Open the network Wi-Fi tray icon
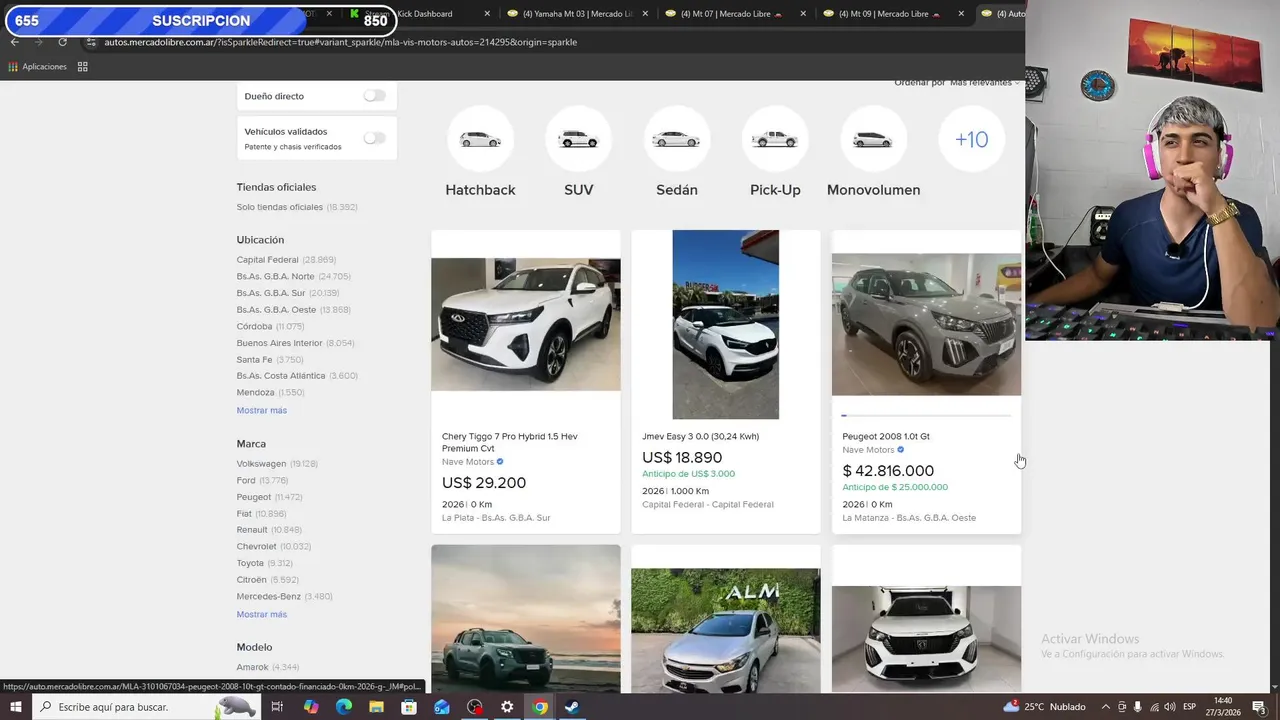Viewport: 1280px width, 720px height. click(x=1154, y=707)
